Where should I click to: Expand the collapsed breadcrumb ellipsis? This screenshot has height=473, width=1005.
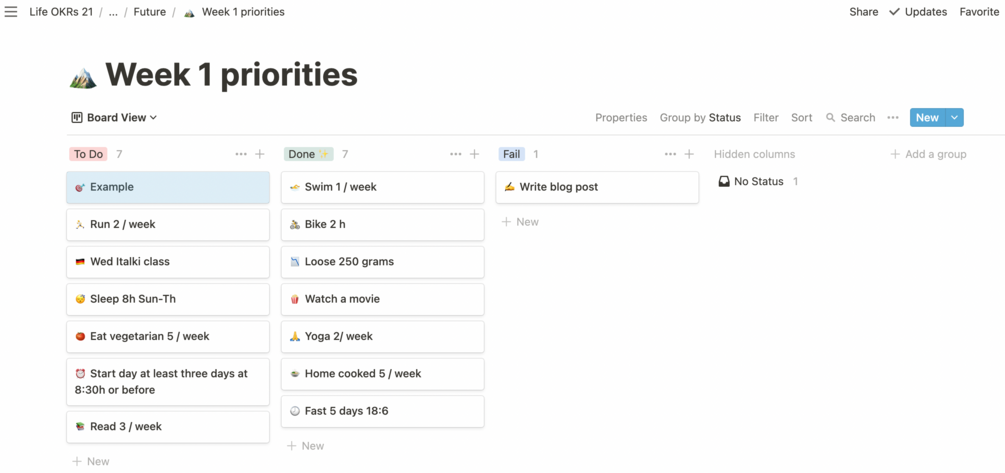tap(113, 12)
